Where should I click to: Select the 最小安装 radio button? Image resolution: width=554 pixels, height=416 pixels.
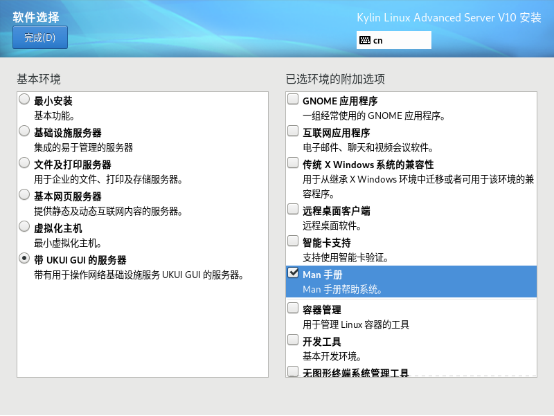click(24, 99)
